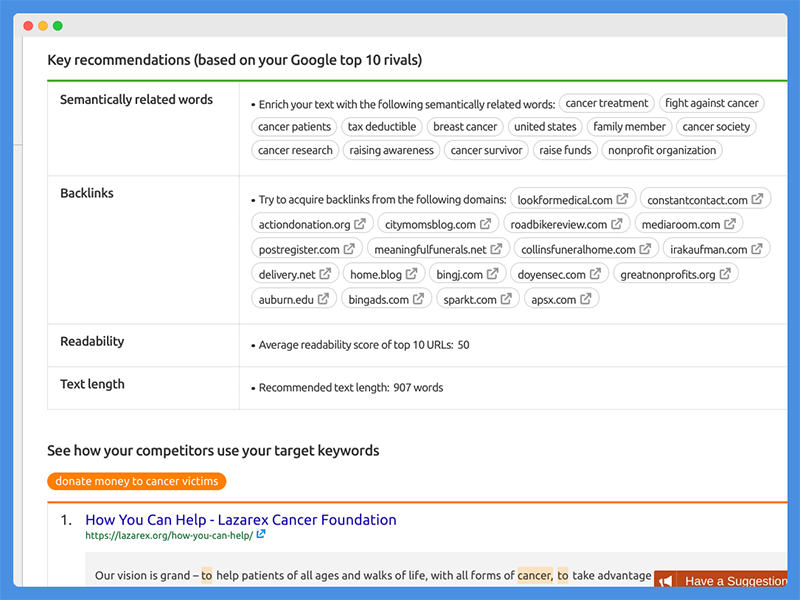This screenshot has height=600, width=800.
Task: Click the 'fight against cancer' keyword tag
Action: tap(712, 103)
